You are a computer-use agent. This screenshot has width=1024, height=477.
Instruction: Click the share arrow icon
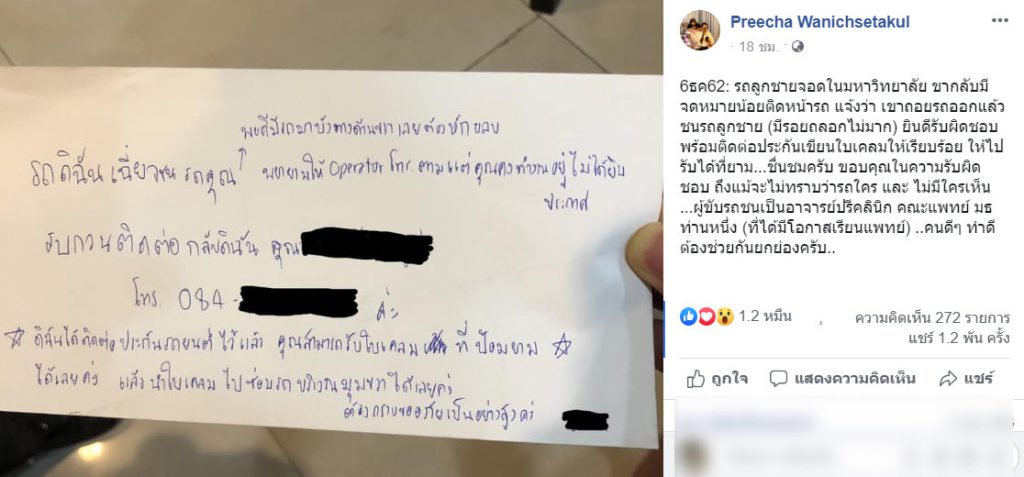(x=948, y=378)
